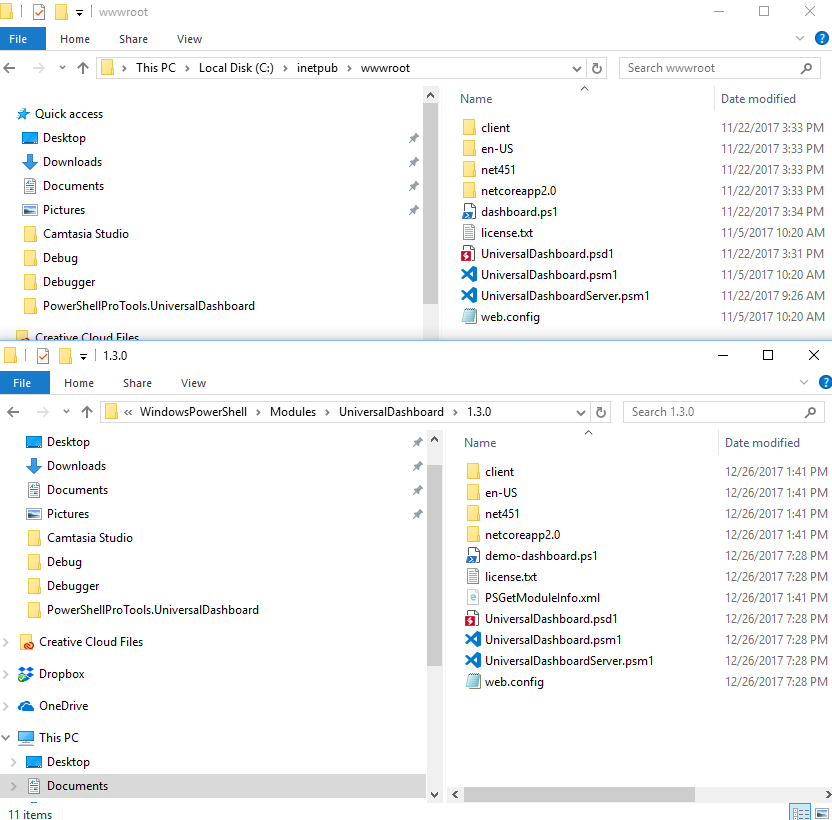
Task: Open the Share tab in the wwwroot window
Action: pyautogui.click(x=133, y=39)
